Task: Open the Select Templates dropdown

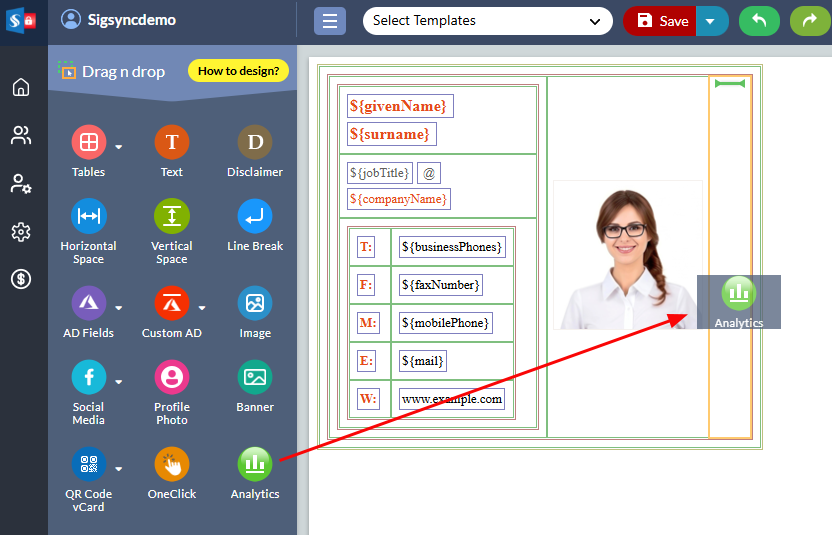Action: click(x=487, y=21)
